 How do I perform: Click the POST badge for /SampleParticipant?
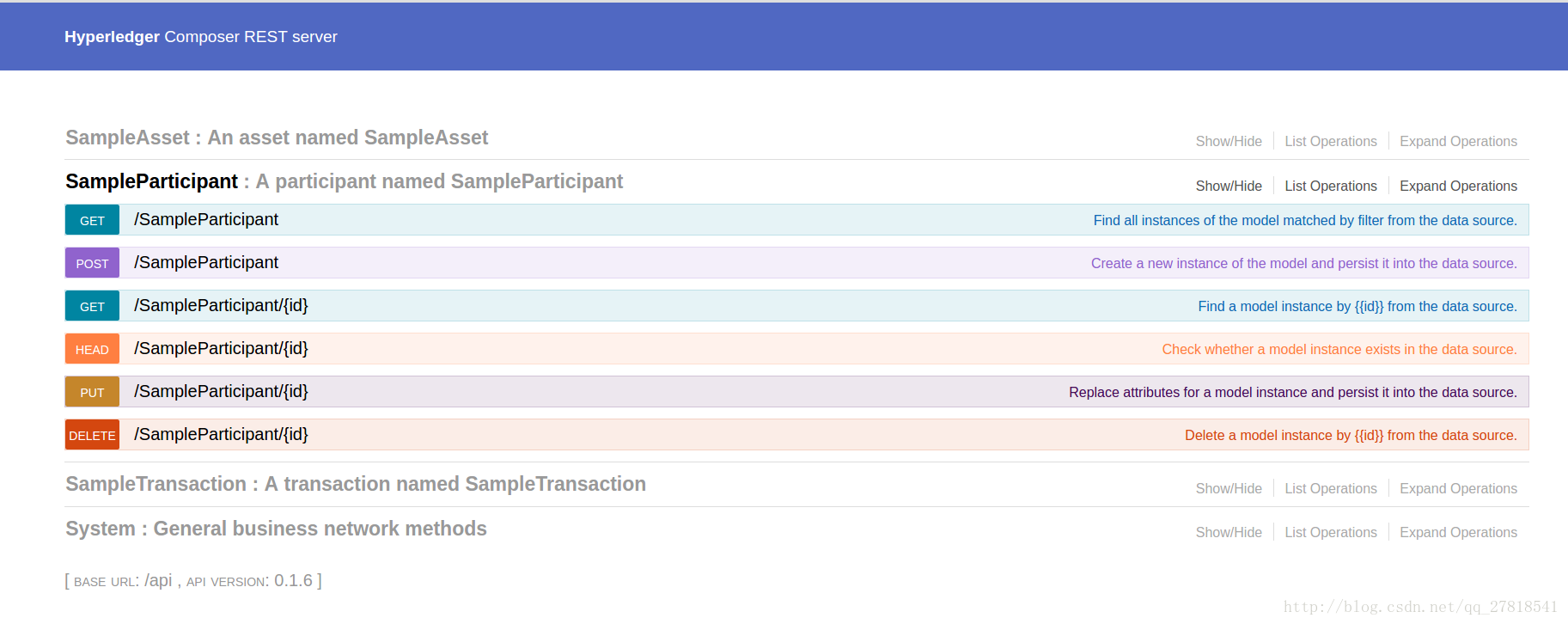point(92,264)
